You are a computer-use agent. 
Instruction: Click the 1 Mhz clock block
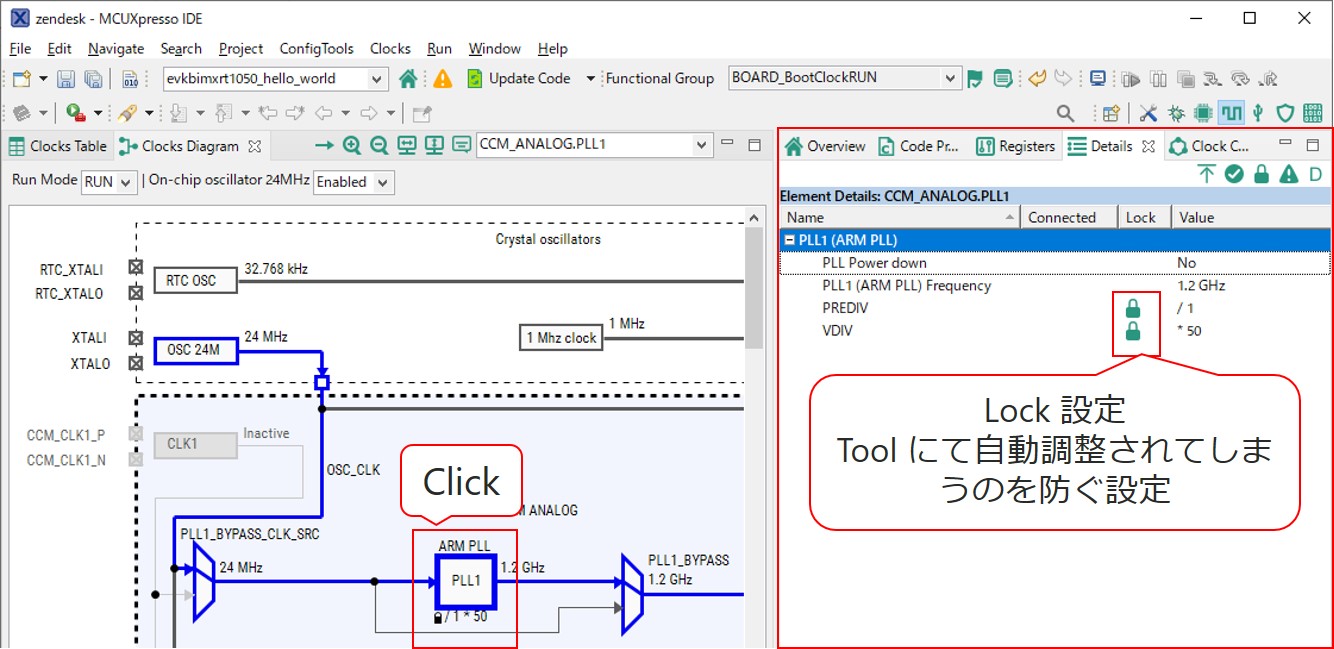[560, 338]
